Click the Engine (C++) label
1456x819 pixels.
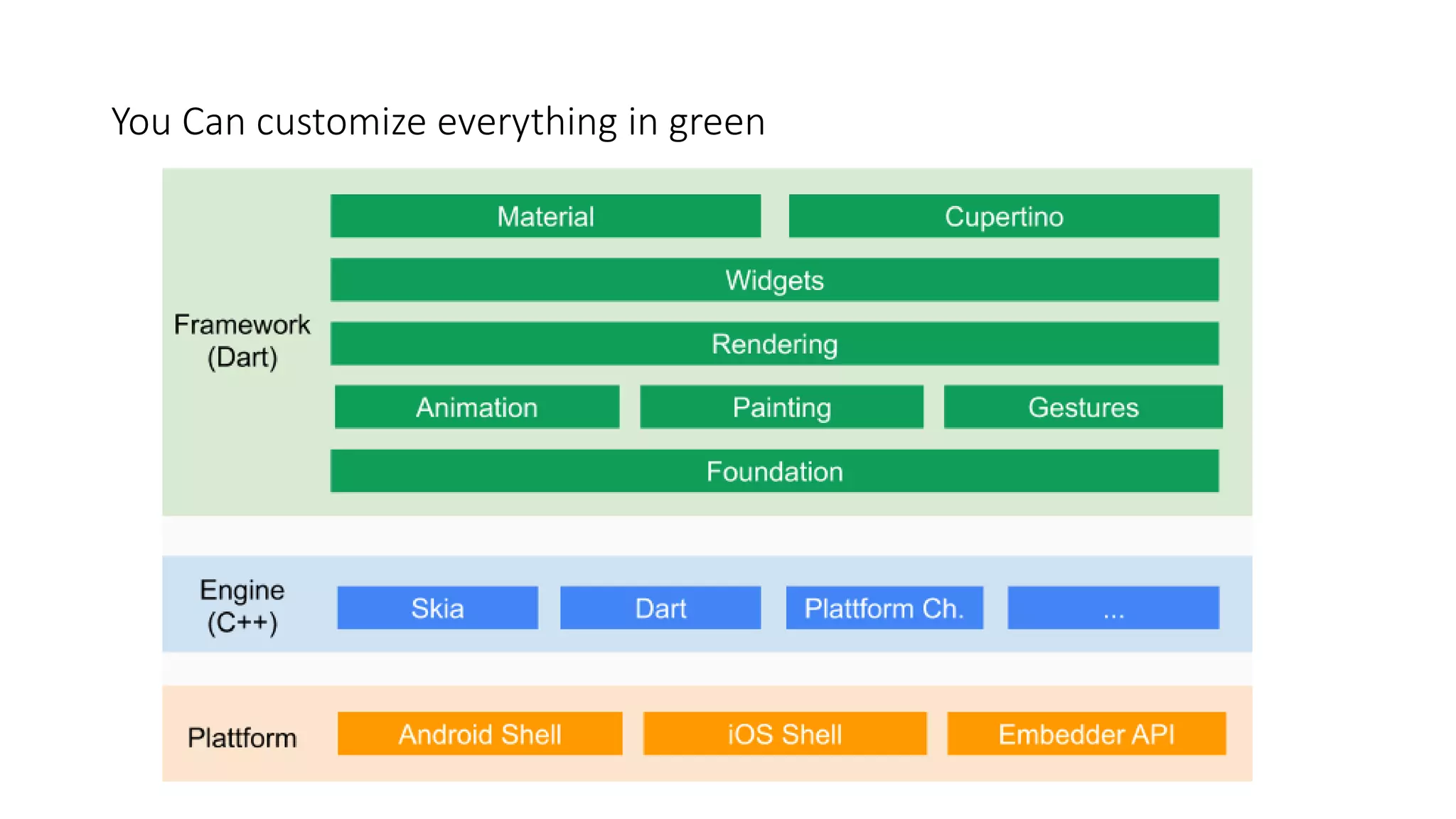(x=242, y=606)
